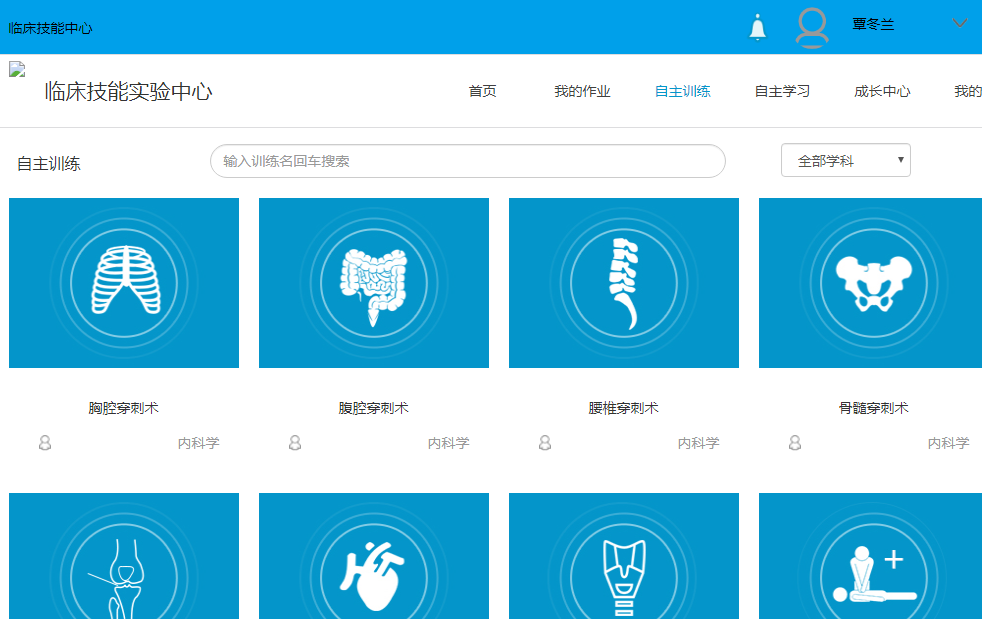Click the training name search field
The height and width of the screenshot is (619, 982).
[x=467, y=161]
